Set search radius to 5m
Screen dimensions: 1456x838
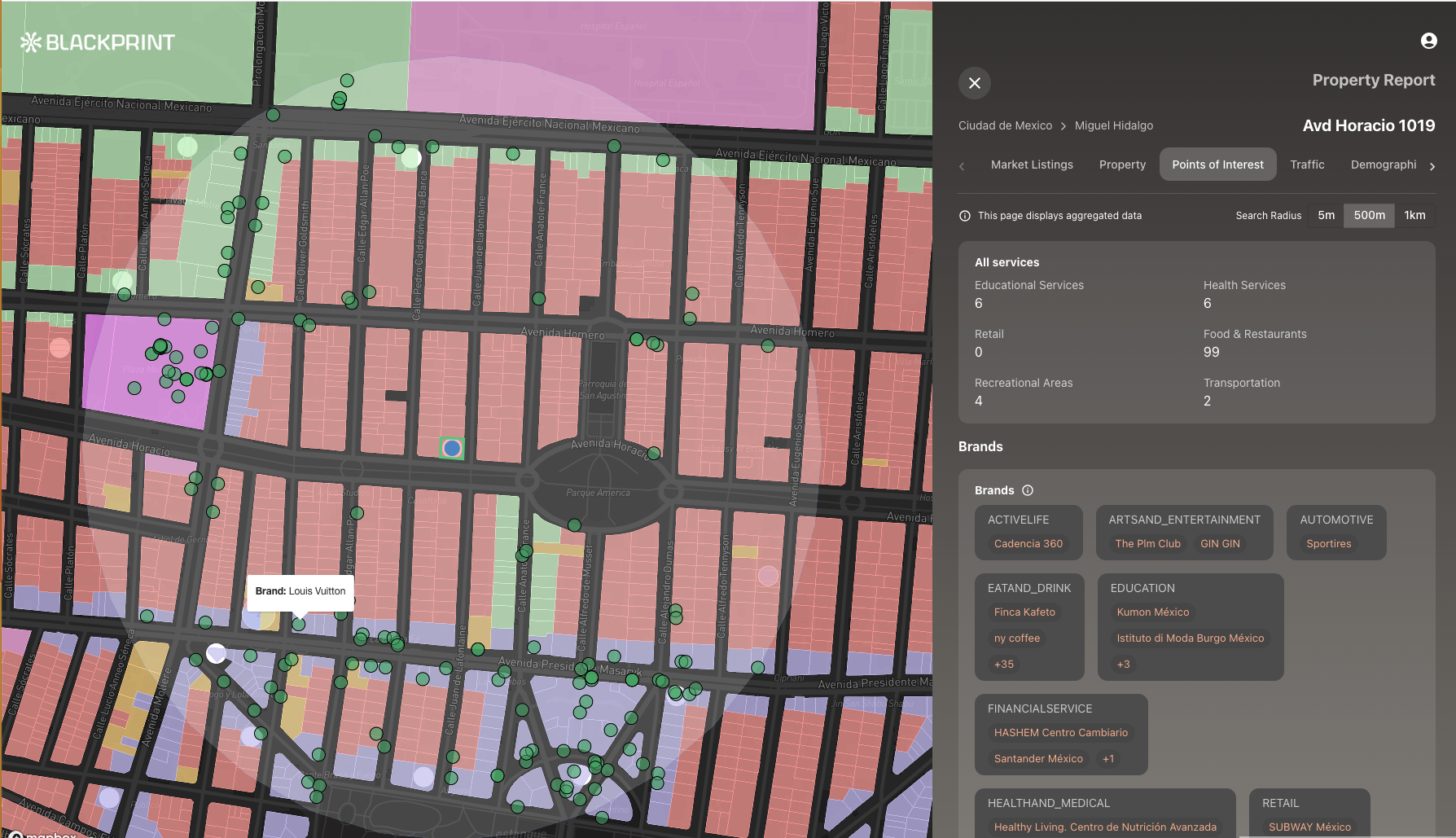tap(1326, 215)
